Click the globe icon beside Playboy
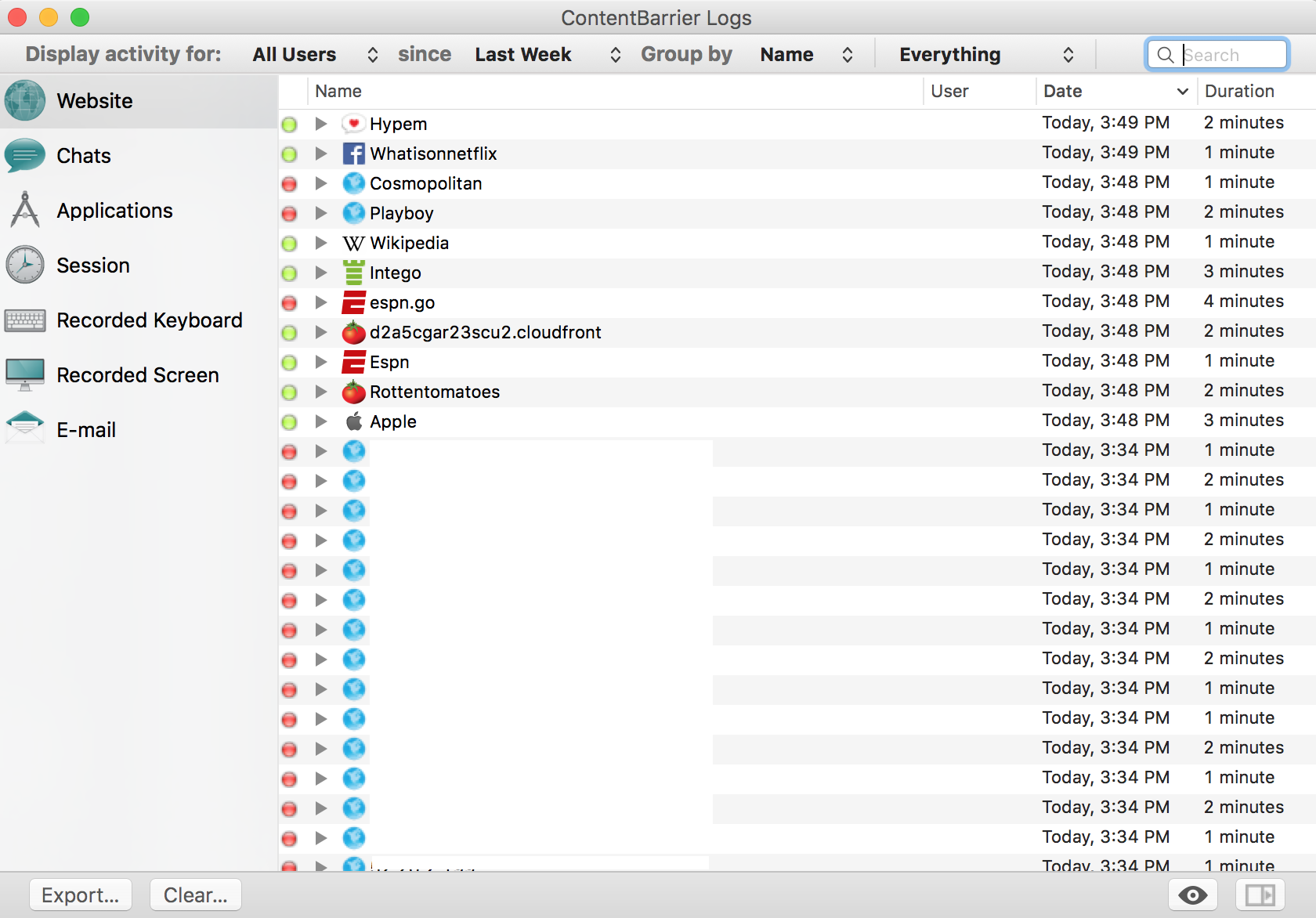 click(x=354, y=213)
